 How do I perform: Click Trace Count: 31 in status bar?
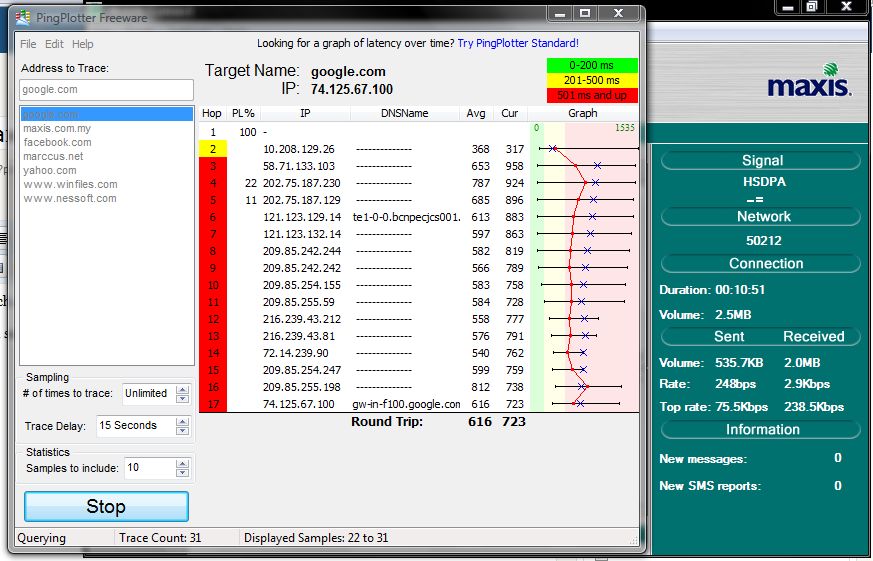coord(160,538)
